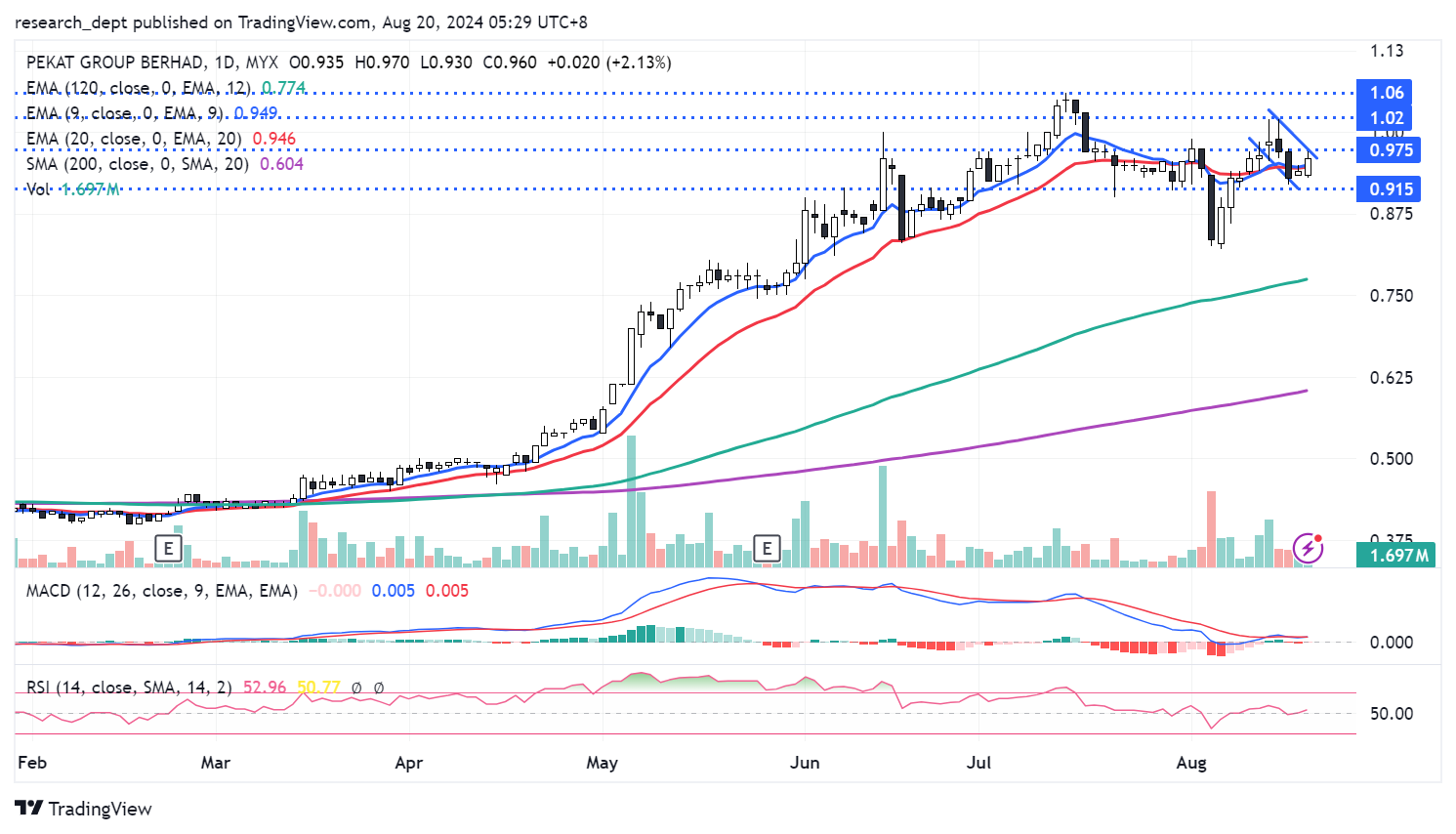Image resolution: width=1456 pixels, height=834 pixels.
Task: Click the TradingView logo at bottom left
Action: pyautogui.click(x=84, y=809)
